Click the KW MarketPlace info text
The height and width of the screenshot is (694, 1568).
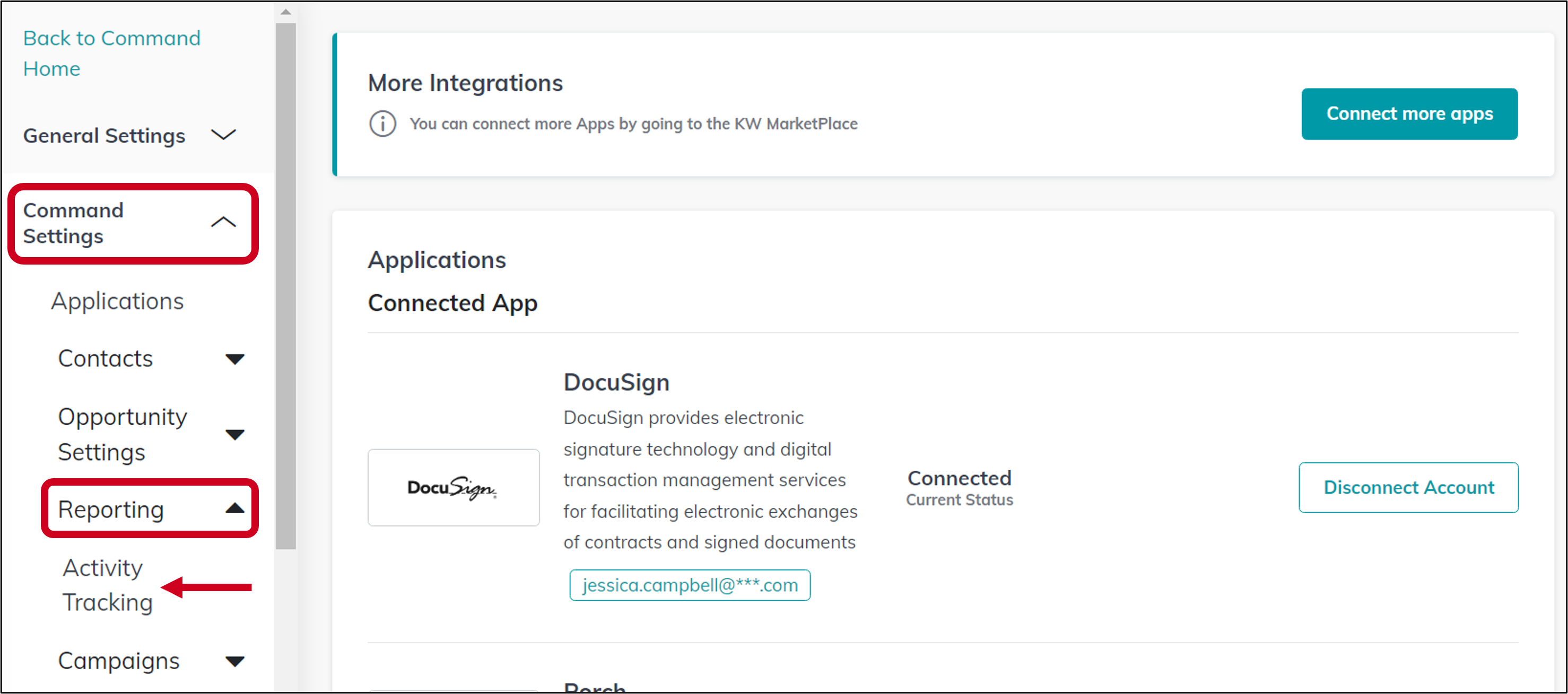tap(634, 124)
